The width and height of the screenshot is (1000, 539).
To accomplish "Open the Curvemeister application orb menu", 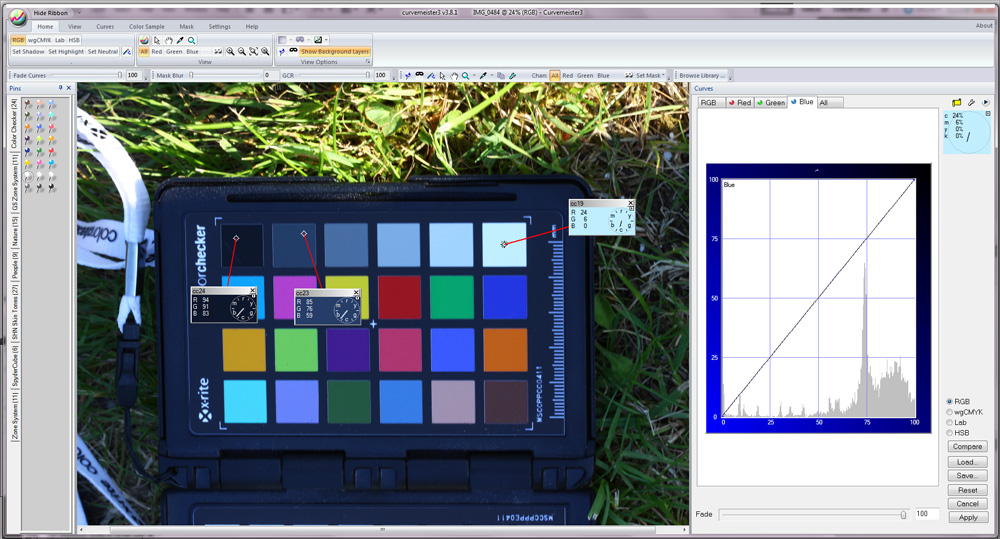I will 18,17.
